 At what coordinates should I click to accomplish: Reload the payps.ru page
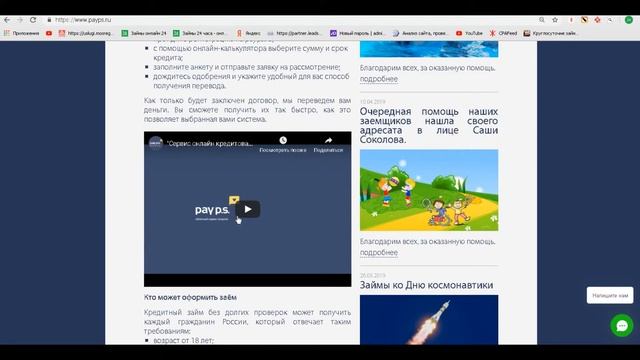coord(33,20)
